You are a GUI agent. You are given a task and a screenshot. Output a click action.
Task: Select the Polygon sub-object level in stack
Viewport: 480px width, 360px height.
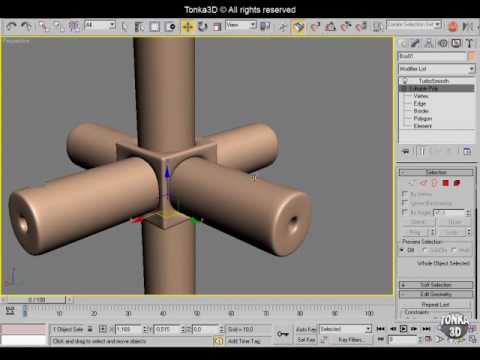pyautogui.click(x=423, y=118)
